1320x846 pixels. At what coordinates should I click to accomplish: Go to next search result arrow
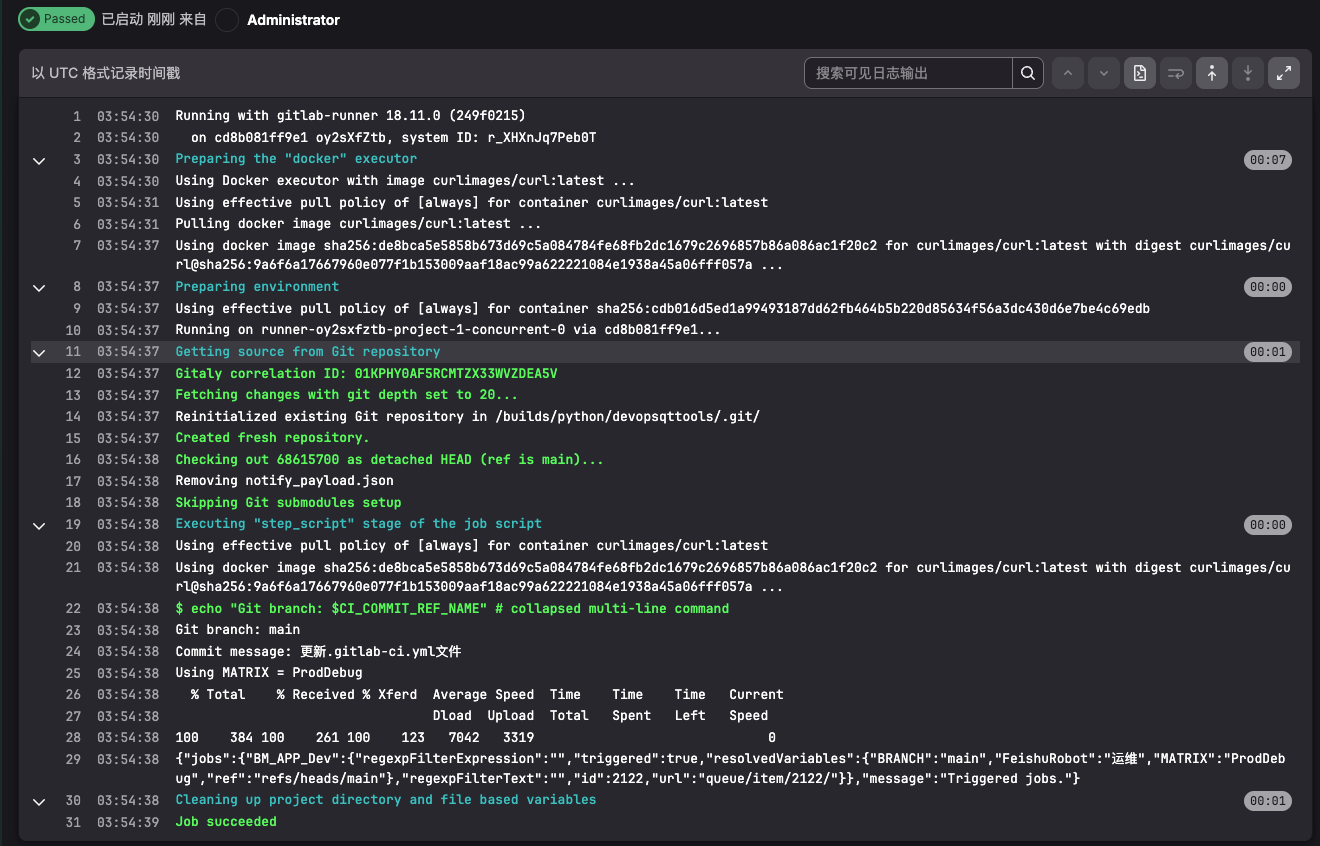tap(1104, 73)
